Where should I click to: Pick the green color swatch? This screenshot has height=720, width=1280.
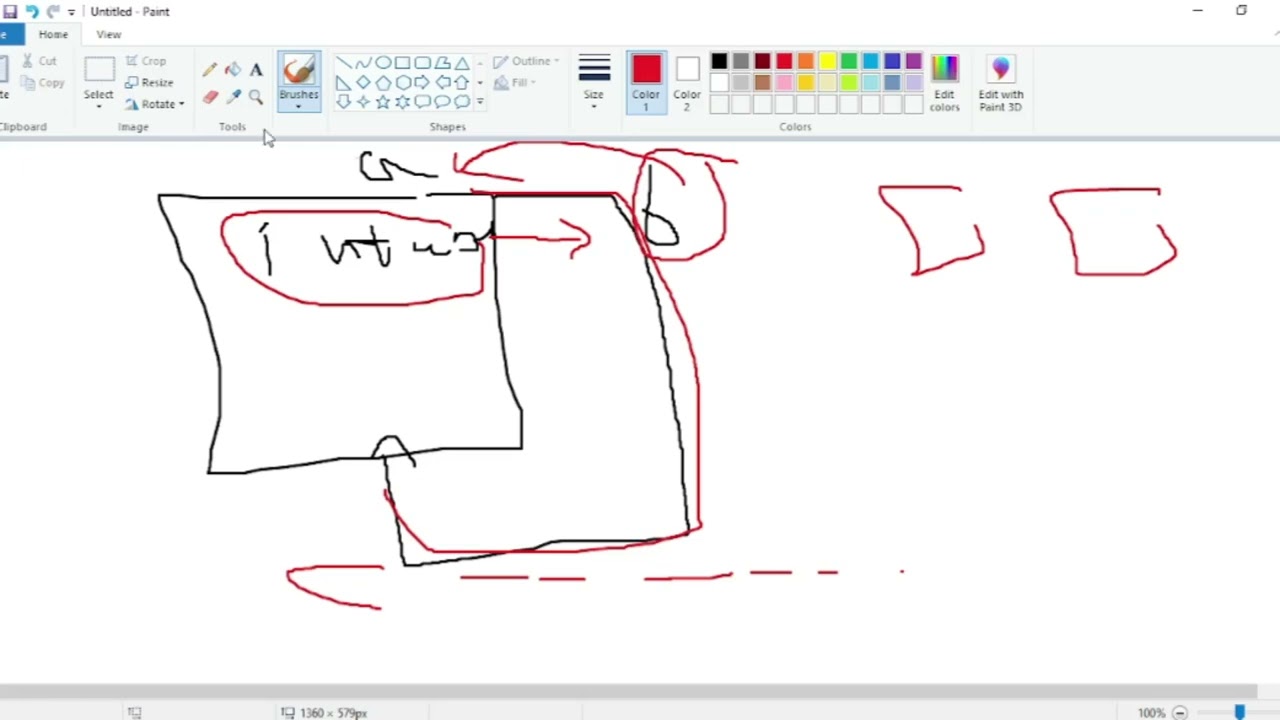849,62
